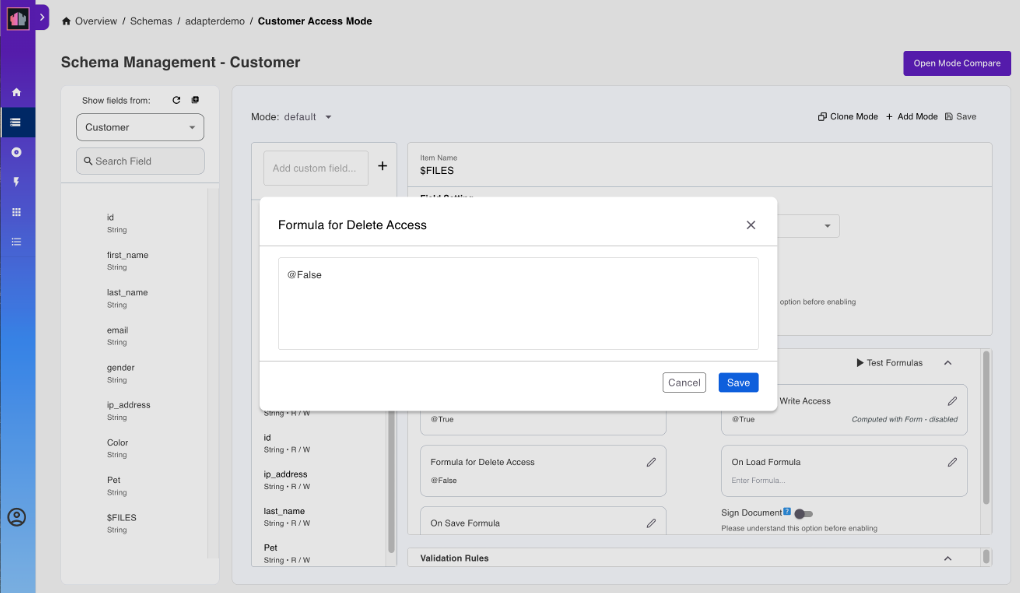Viewport: 1020px width, 594px height.
Task: Click the lightning bolt sidebar icon
Action: click(16, 182)
